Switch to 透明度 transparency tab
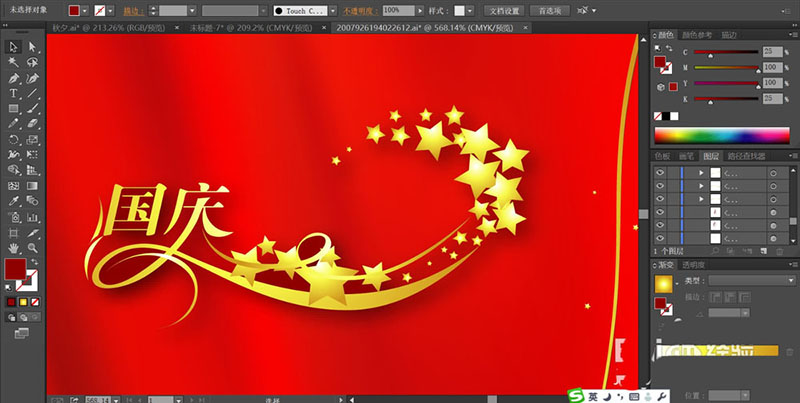The height and width of the screenshot is (403, 800). (693, 265)
